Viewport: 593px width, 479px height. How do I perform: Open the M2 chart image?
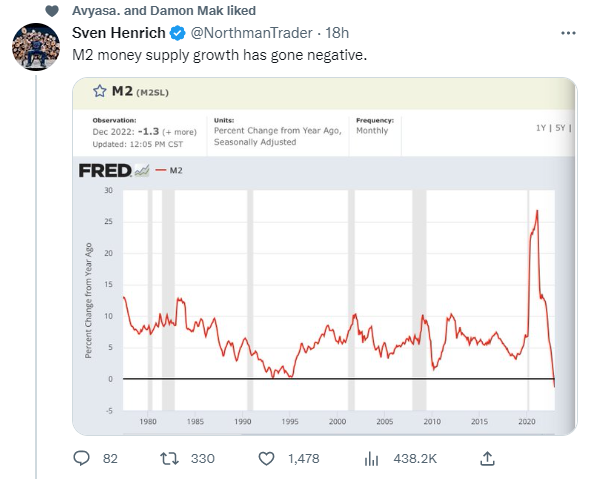(324, 256)
